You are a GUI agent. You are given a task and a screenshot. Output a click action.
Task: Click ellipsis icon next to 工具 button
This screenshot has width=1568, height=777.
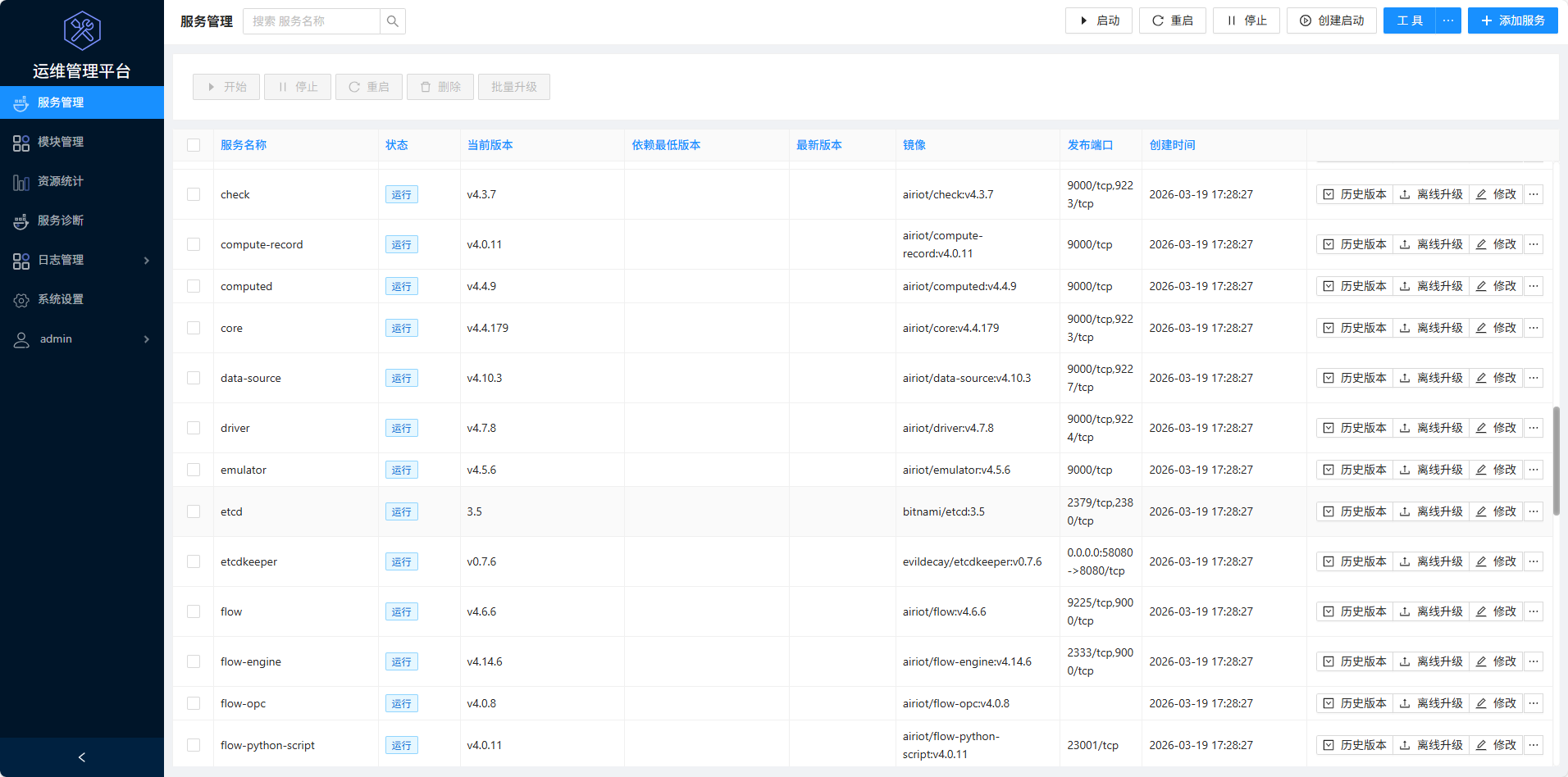pos(1447,20)
